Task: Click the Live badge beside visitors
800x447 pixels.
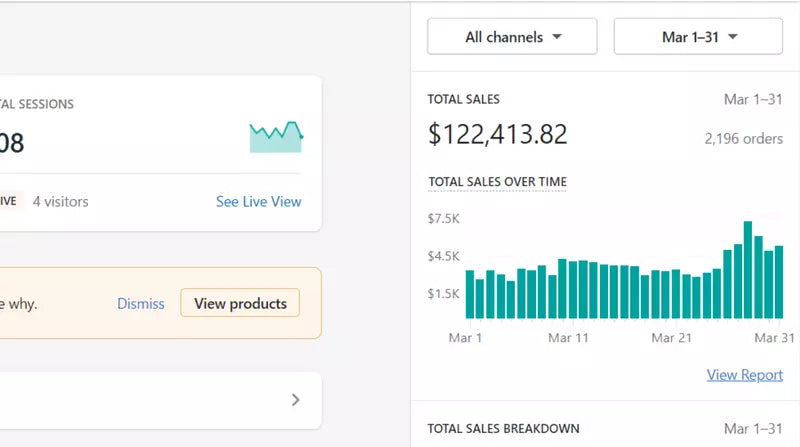Action: [x=8, y=201]
